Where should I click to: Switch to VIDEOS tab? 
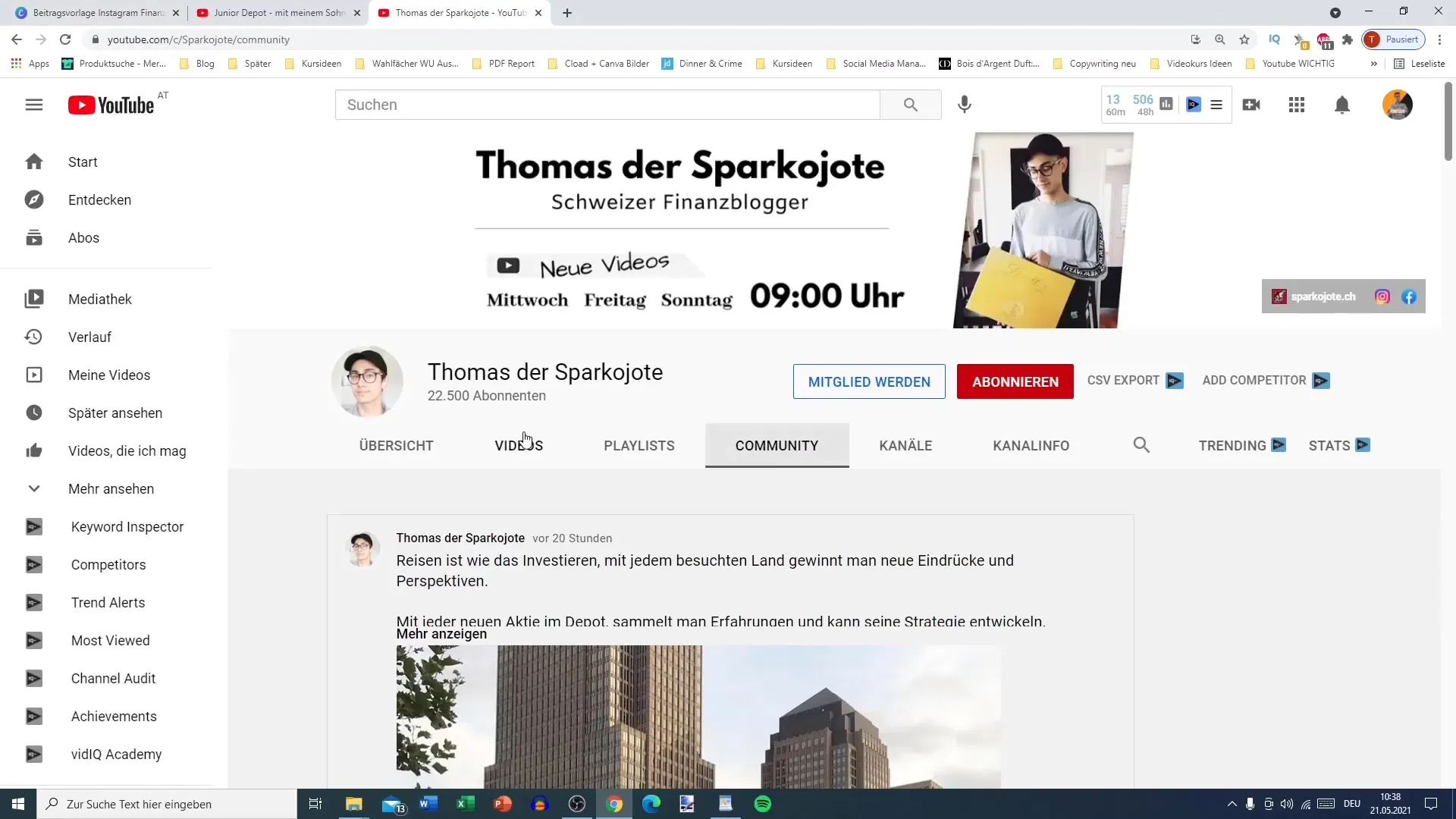tap(519, 445)
